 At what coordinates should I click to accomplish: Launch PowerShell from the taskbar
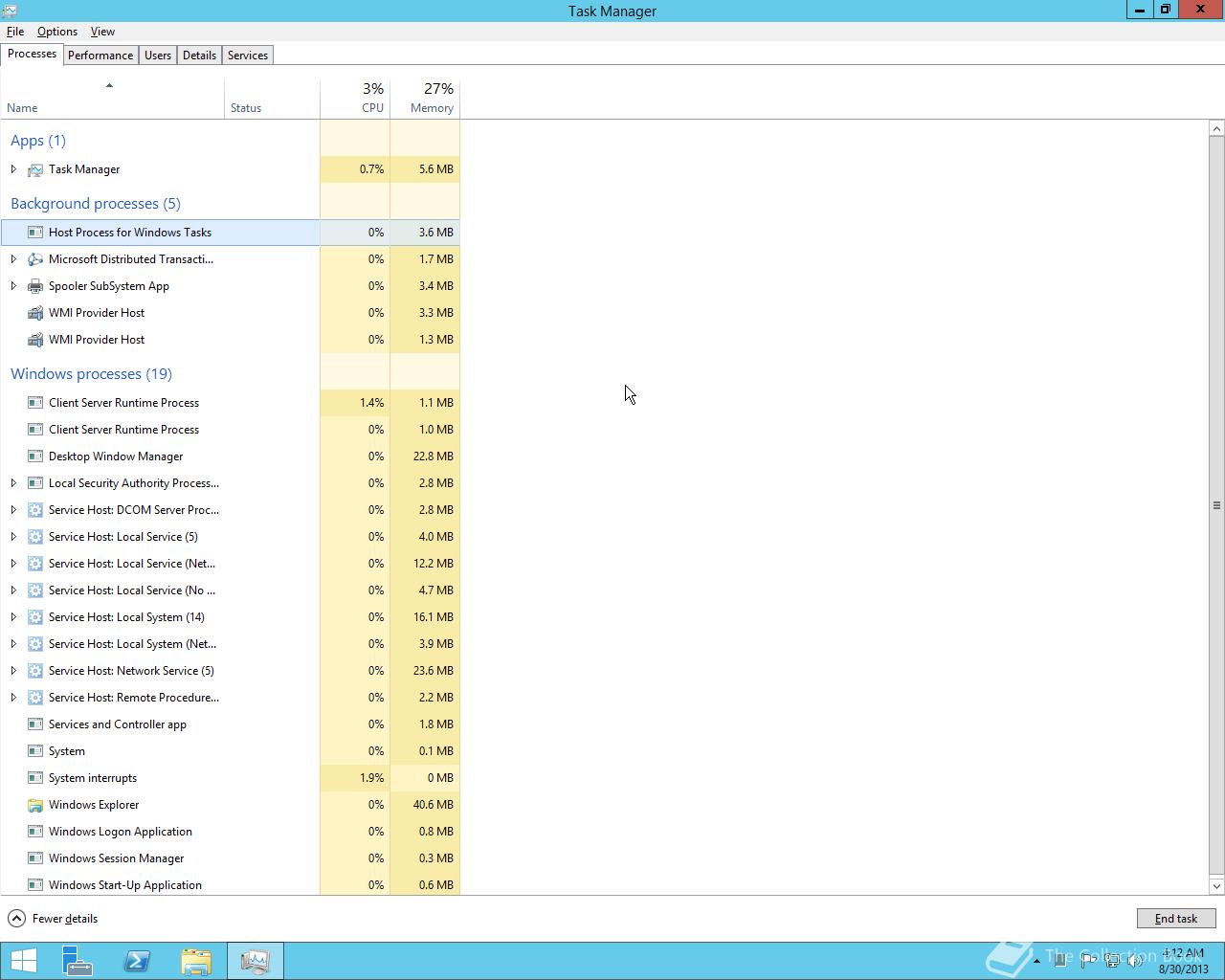[137, 961]
